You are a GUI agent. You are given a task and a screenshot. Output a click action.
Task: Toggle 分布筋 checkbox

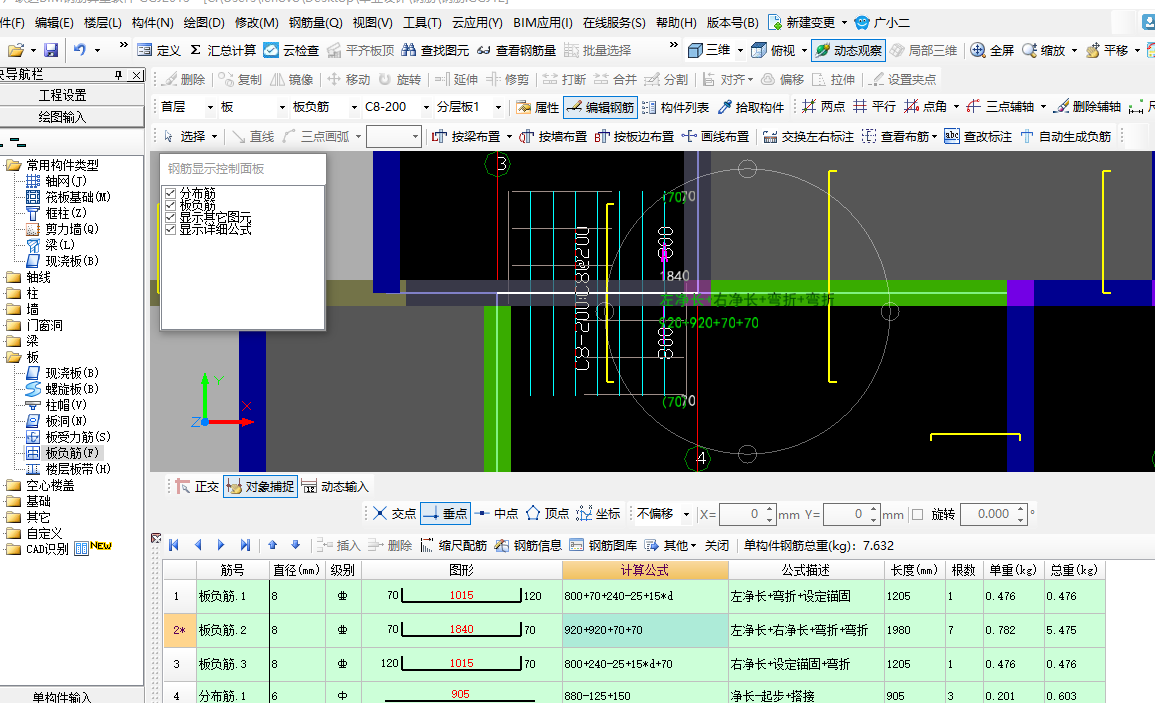click(170, 193)
